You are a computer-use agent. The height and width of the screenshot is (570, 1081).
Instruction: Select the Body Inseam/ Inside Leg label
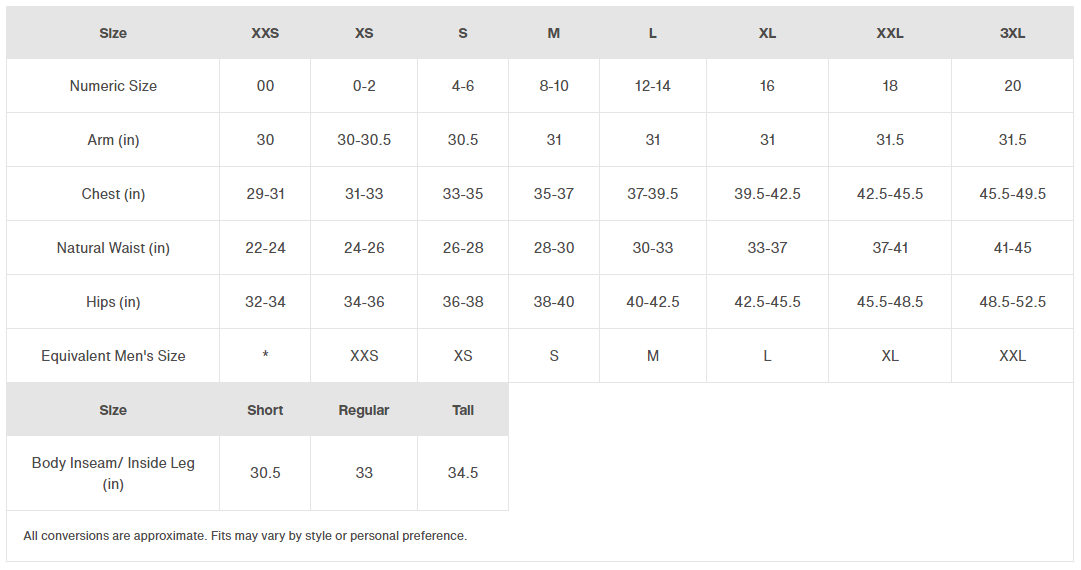tap(113, 473)
